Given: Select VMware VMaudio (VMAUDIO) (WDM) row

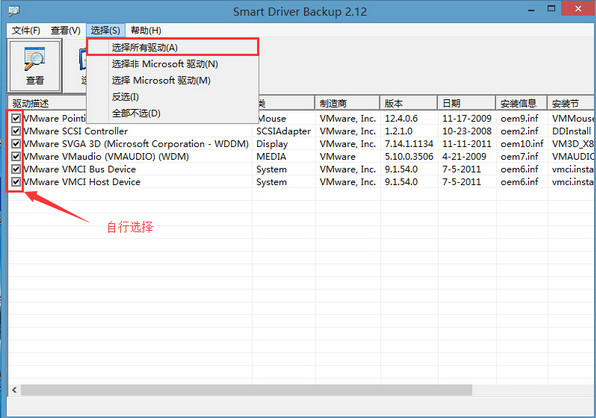Looking at the screenshot, I should pyautogui.click(x=106, y=156).
